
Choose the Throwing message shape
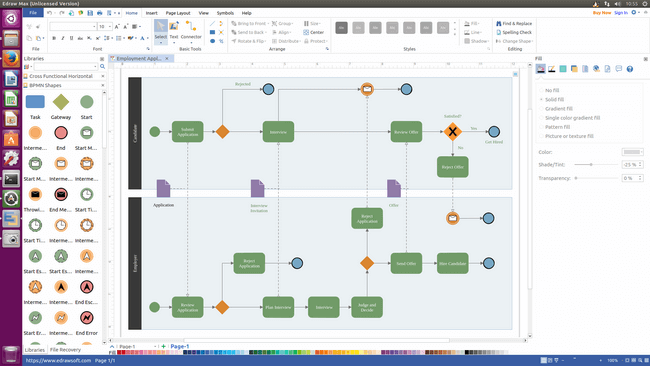pyautogui.click(x=35, y=194)
